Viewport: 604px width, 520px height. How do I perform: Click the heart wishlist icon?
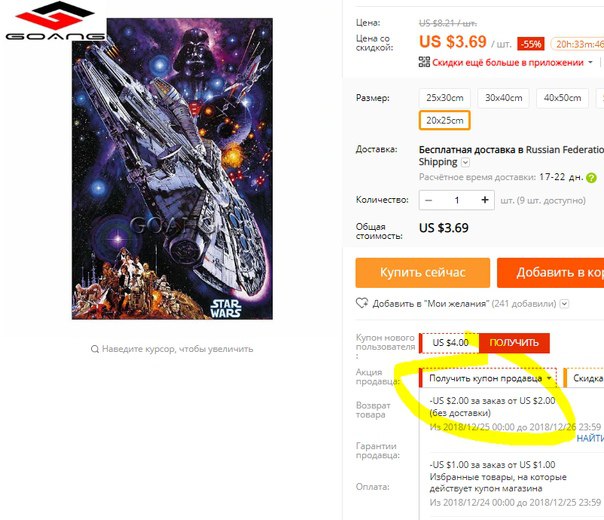tap(362, 303)
